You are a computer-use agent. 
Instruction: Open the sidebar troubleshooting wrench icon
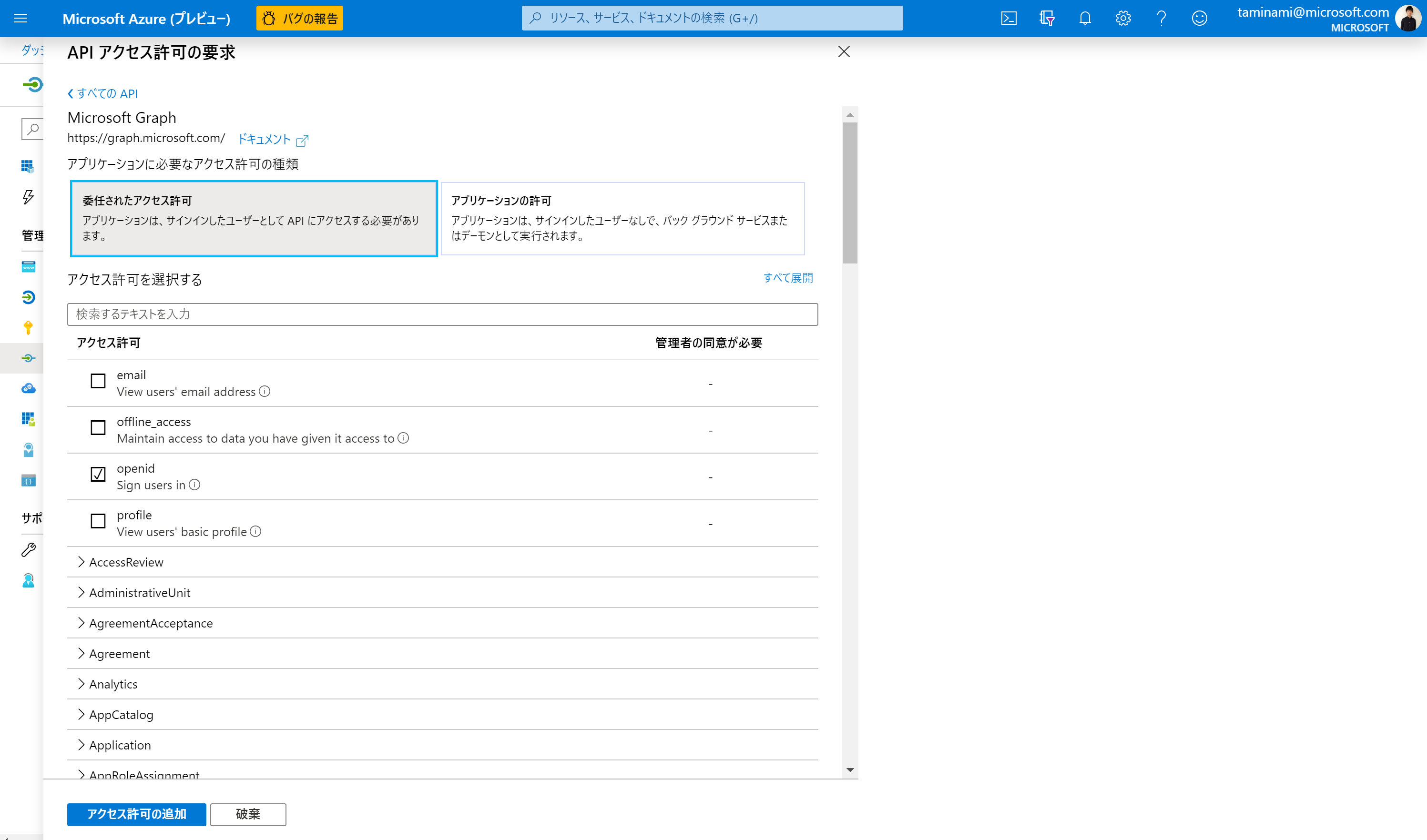(28, 549)
